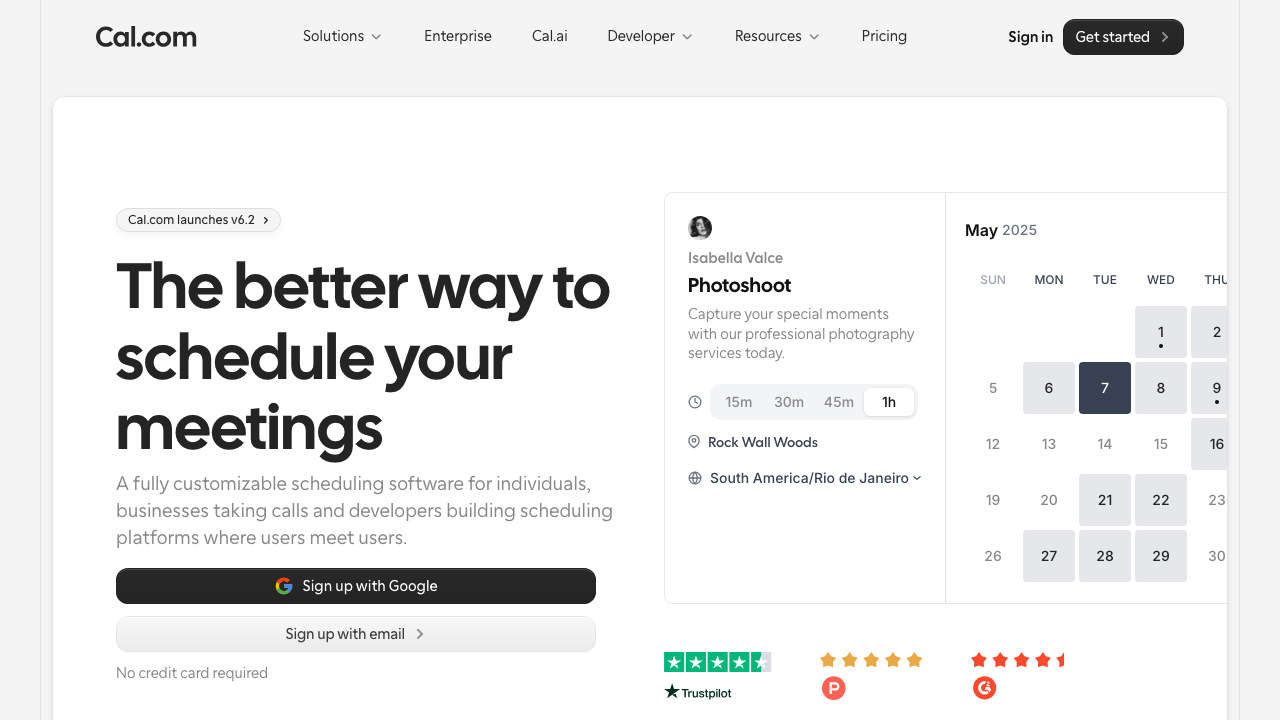Click the location pin next to Rock Wall Woods
Screen dimensions: 1280x720
coord(694,442)
